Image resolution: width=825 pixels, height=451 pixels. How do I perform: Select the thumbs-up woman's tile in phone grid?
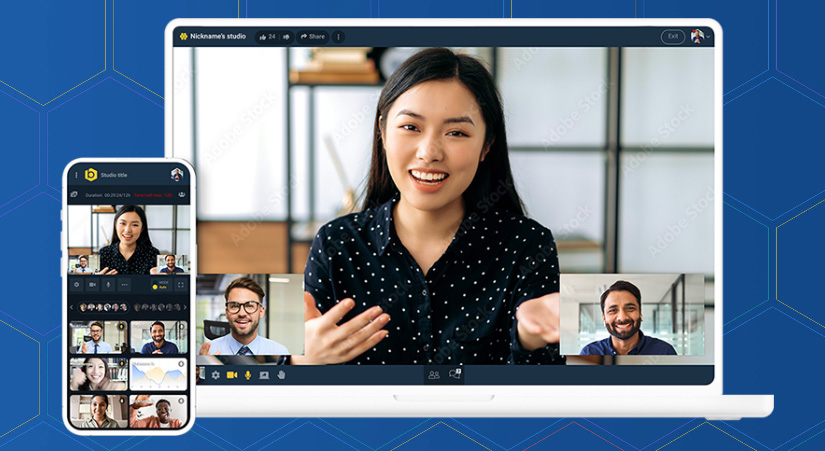click(99, 374)
